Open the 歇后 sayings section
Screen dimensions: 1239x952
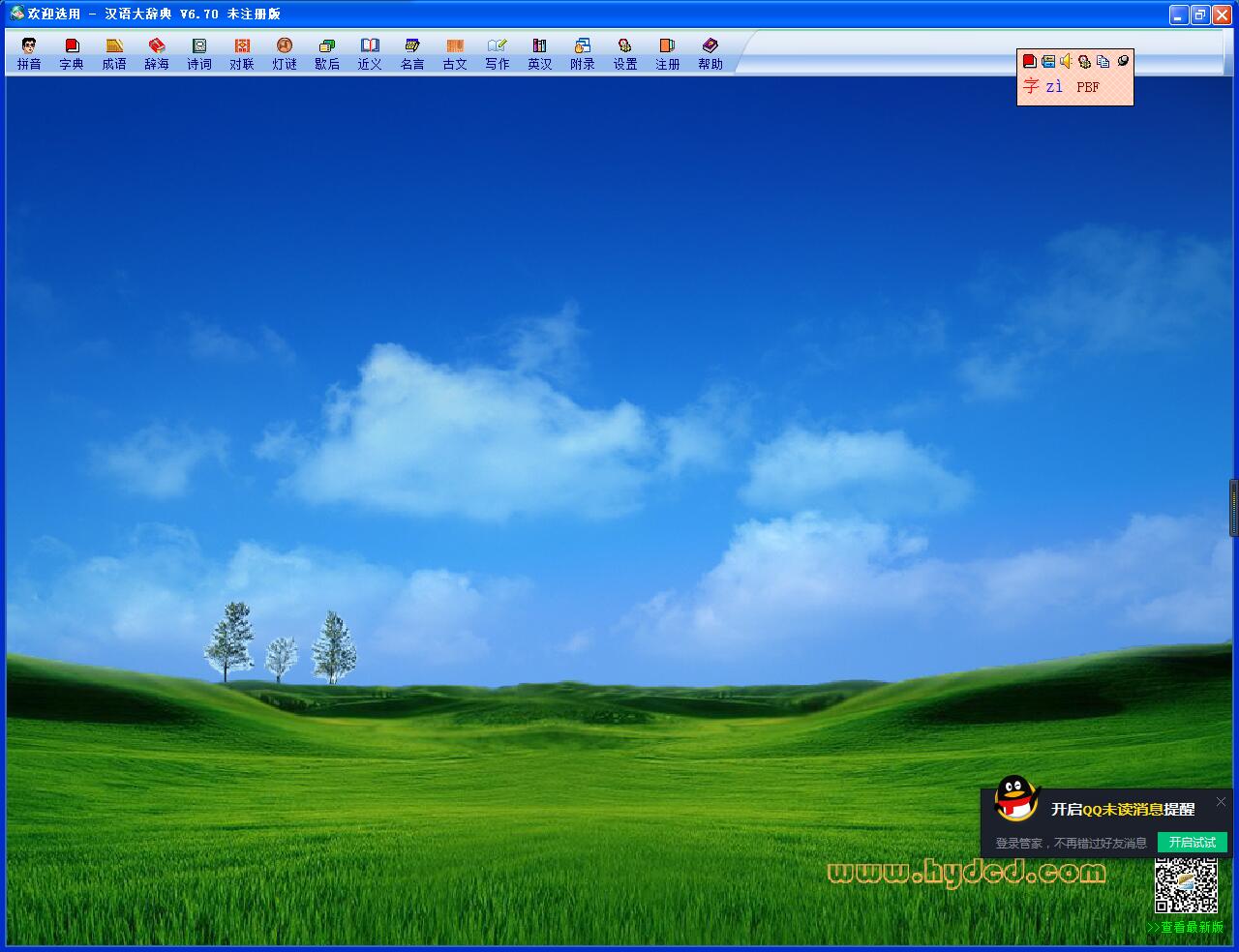pos(327,53)
